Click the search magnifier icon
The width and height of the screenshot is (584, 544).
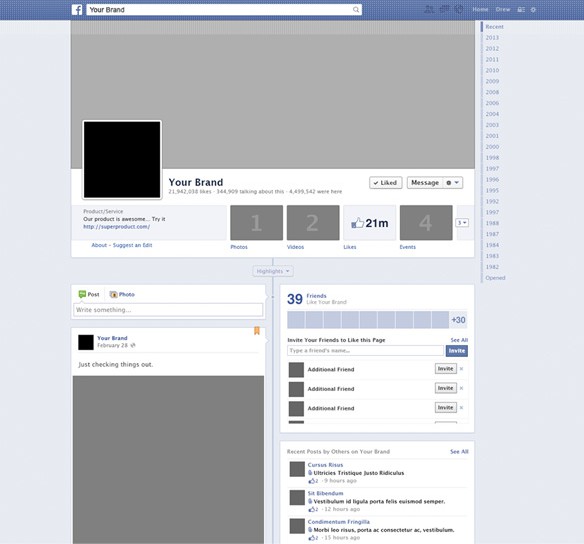pyautogui.click(x=356, y=10)
